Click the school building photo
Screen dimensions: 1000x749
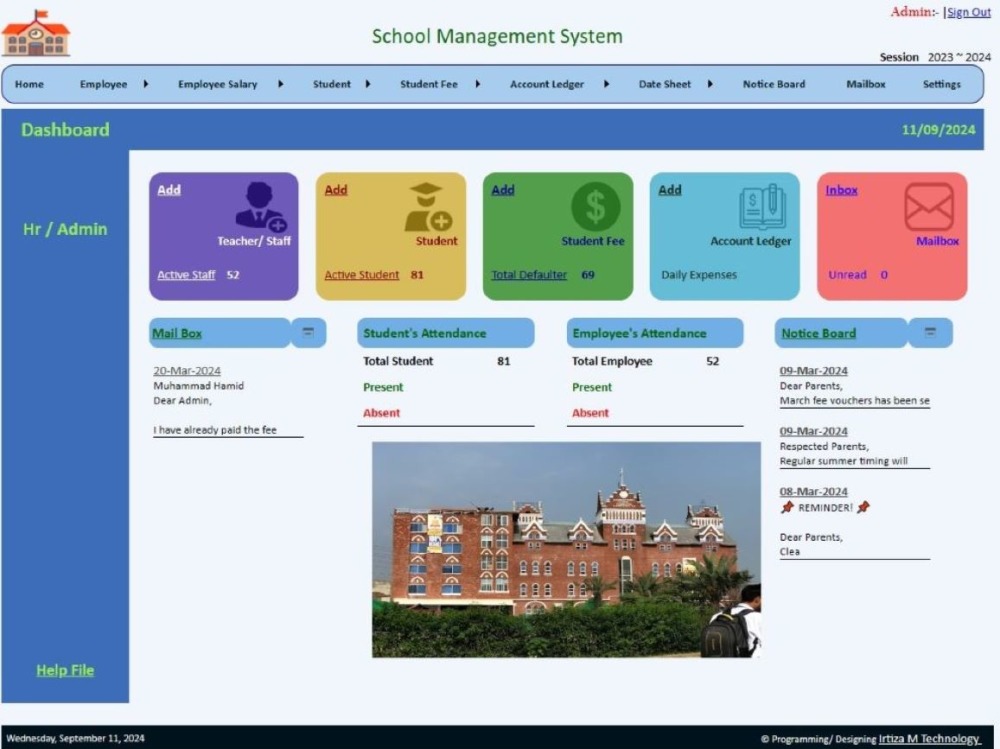565,550
